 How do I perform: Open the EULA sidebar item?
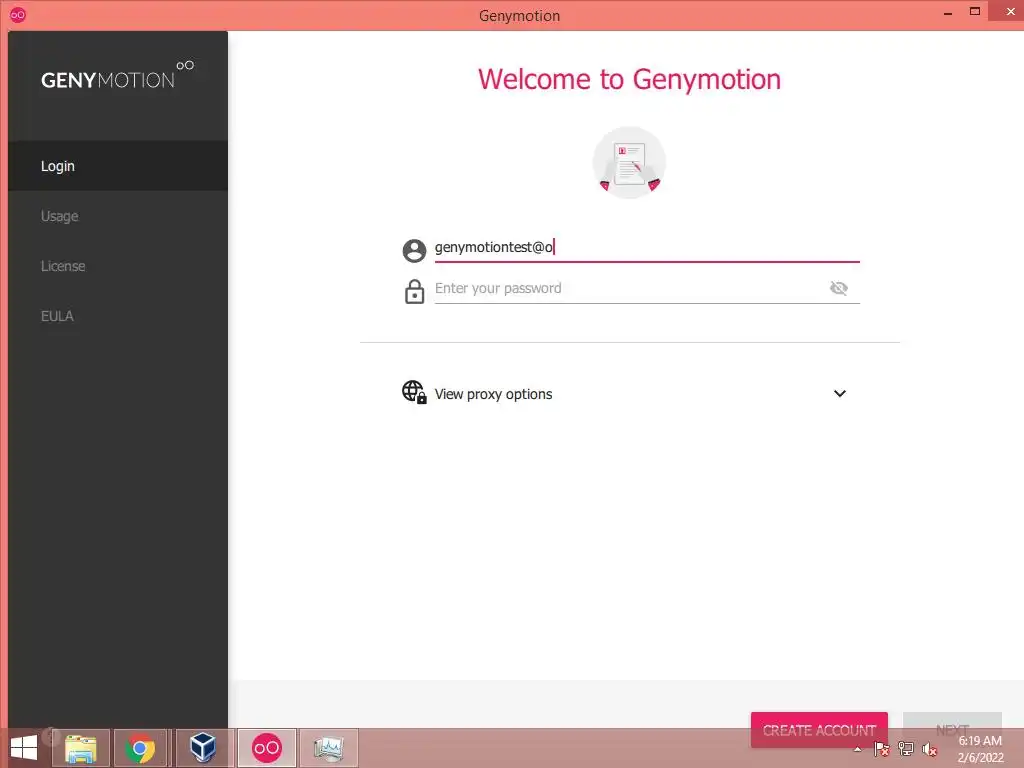point(118,316)
